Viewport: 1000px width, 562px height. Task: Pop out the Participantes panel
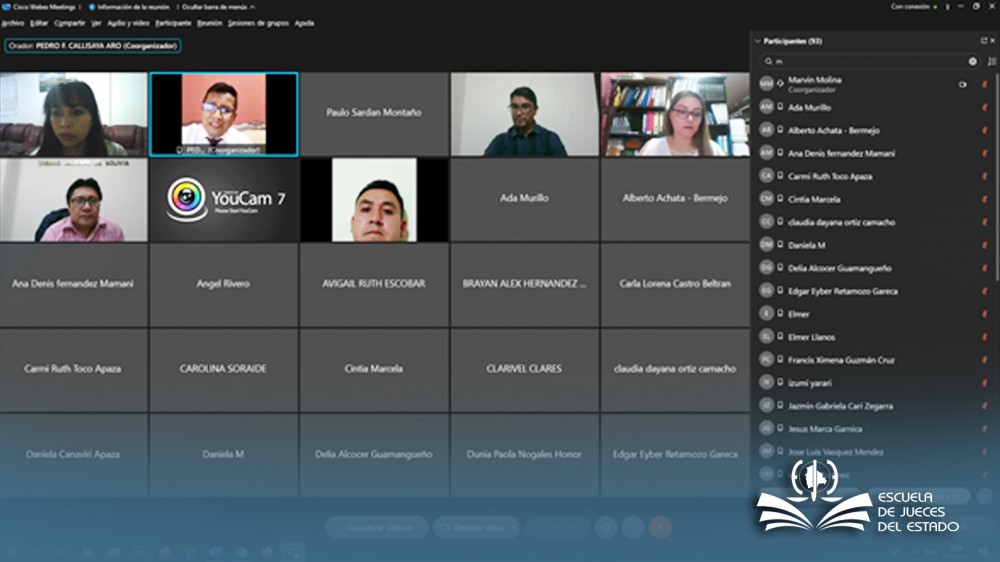(x=983, y=41)
